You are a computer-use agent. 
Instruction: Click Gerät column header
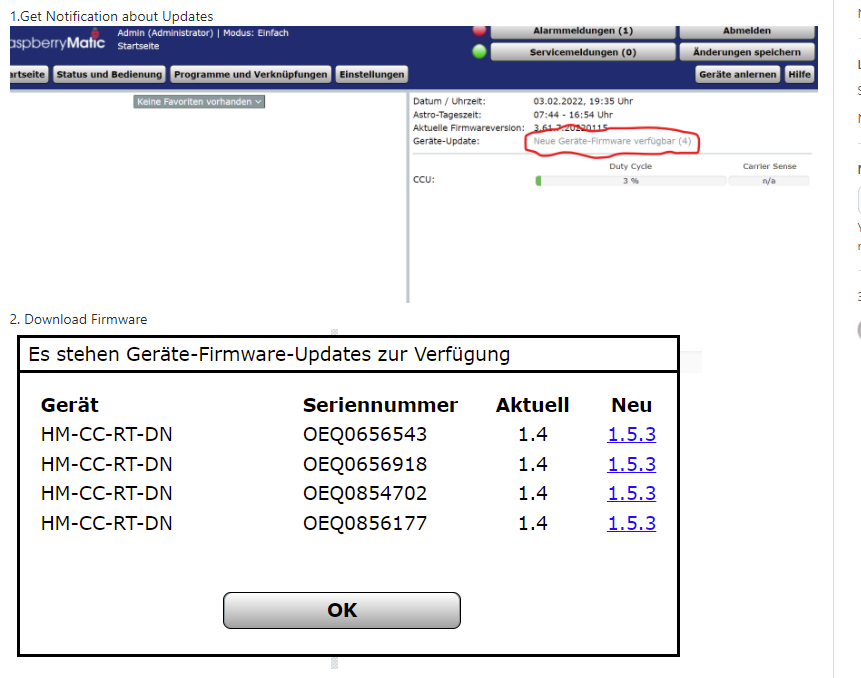pos(70,405)
